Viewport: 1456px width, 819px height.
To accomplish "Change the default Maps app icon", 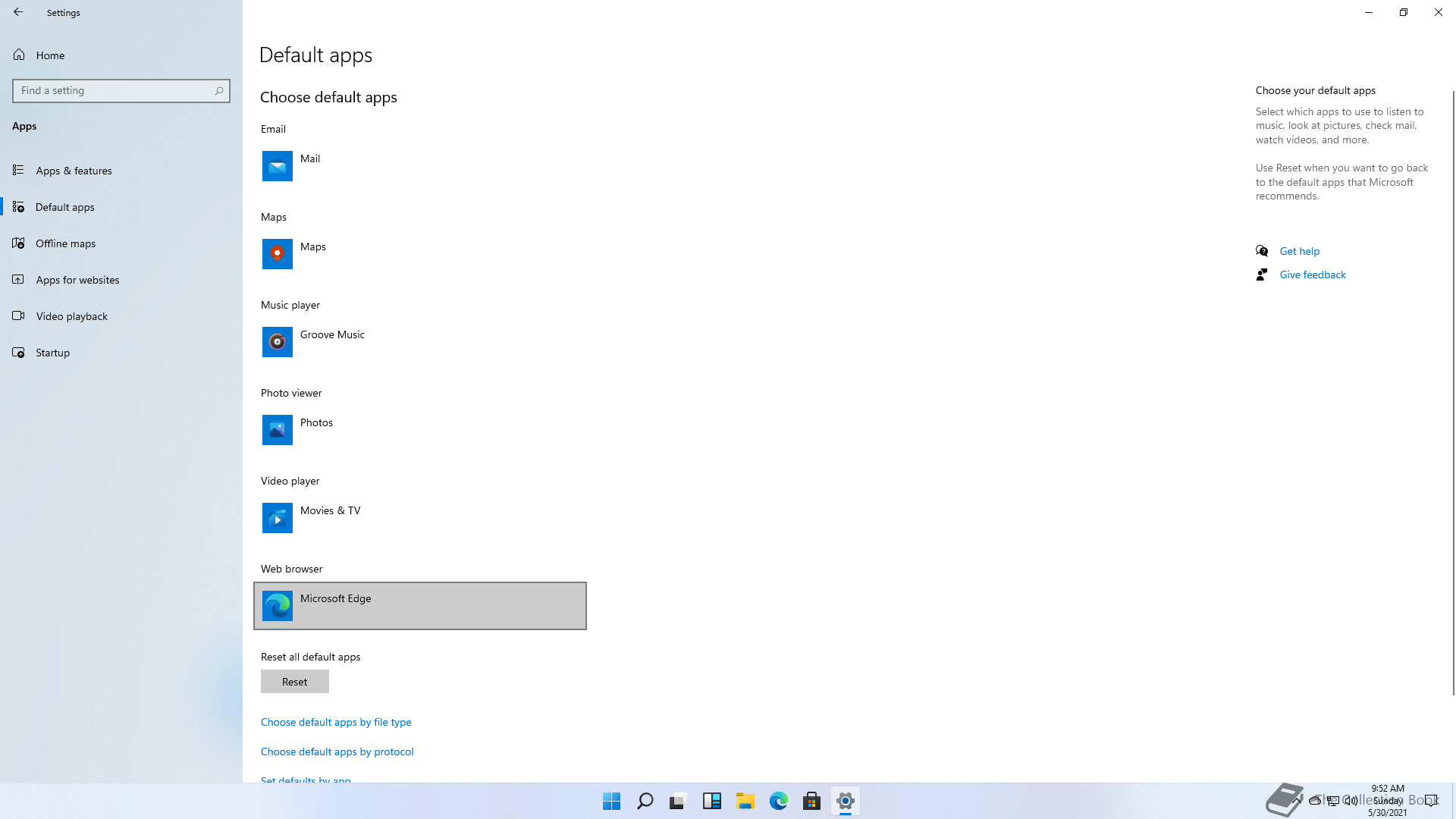I will point(278,254).
